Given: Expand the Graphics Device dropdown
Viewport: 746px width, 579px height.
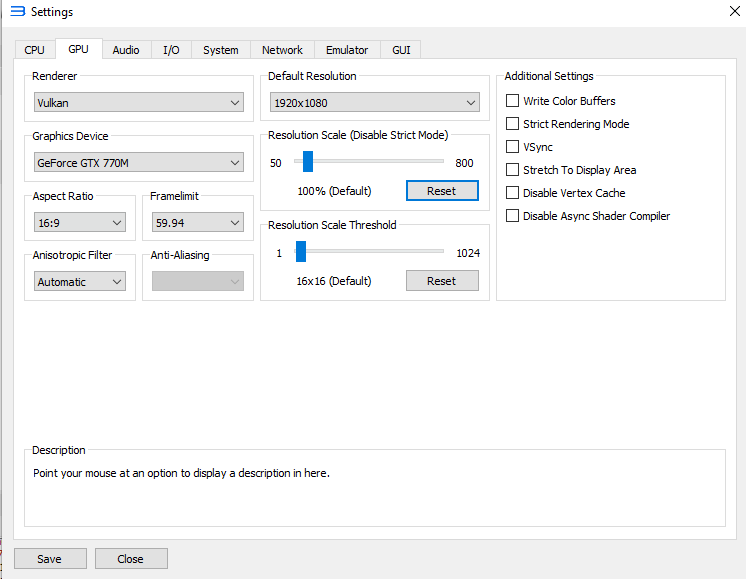Looking at the screenshot, I should pyautogui.click(x=138, y=163).
